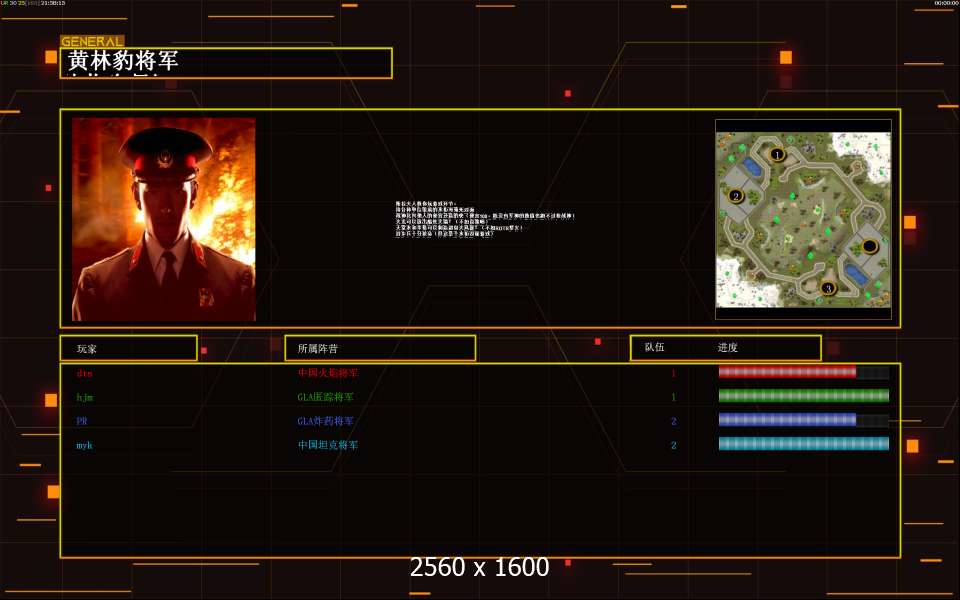Click the 进度 column header
Screen dimensions: 960x600
click(x=727, y=348)
